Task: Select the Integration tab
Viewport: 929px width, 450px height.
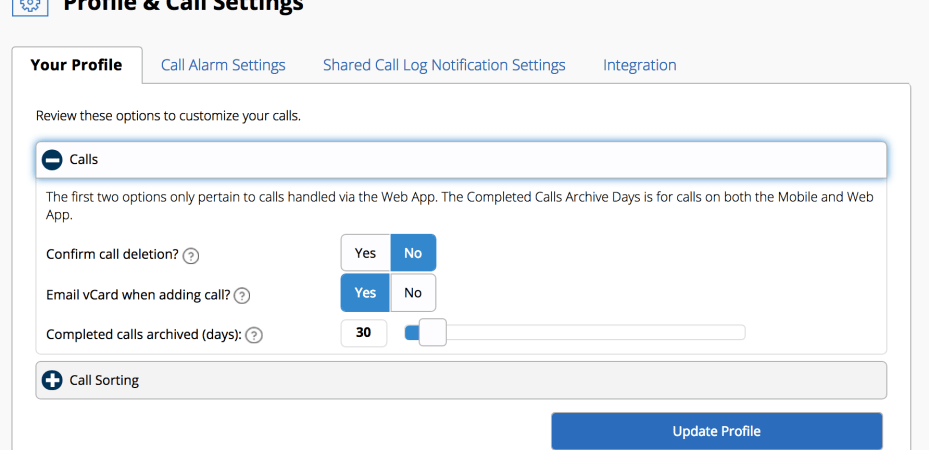Action: 639,65
